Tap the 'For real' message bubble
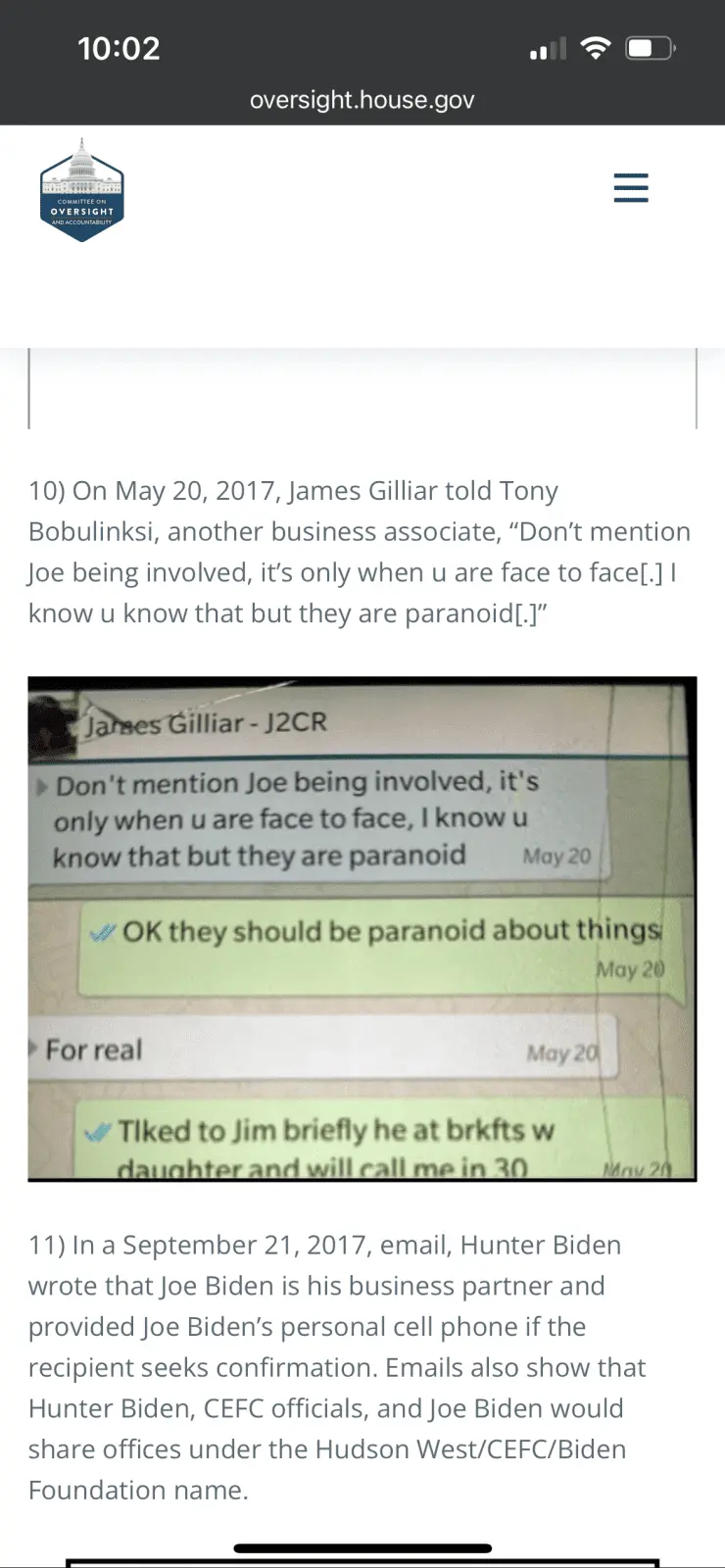 pyautogui.click(x=323, y=1048)
